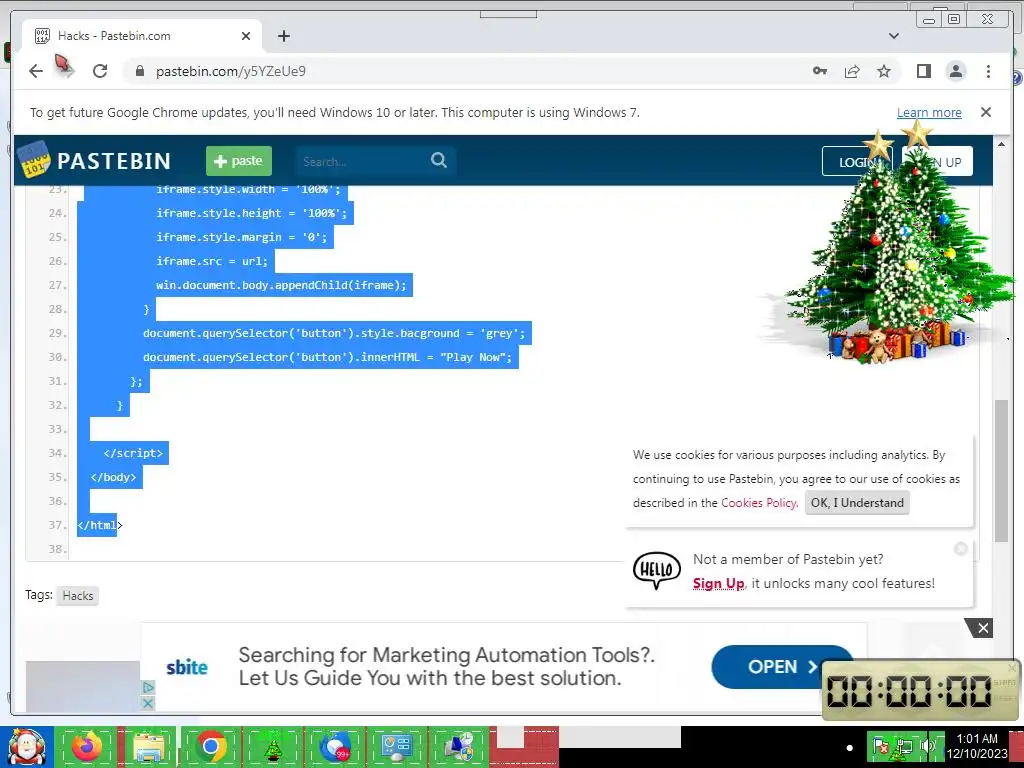Reload the Pastebin page
This screenshot has height=768, width=1024.
pyautogui.click(x=100, y=71)
